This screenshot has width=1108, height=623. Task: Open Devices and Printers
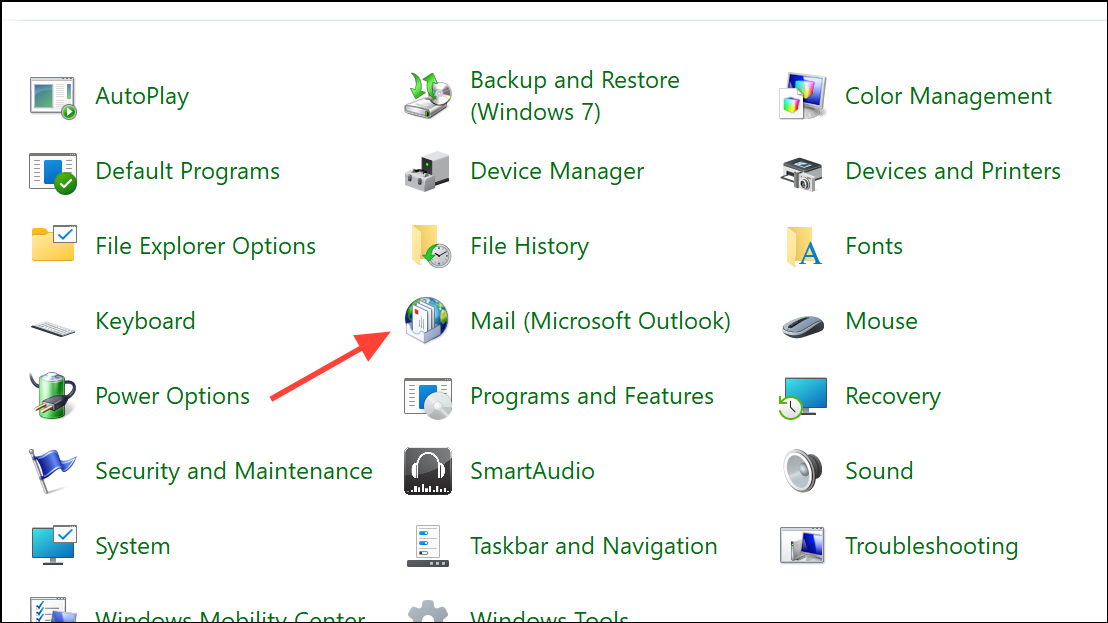tap(952, 170)
